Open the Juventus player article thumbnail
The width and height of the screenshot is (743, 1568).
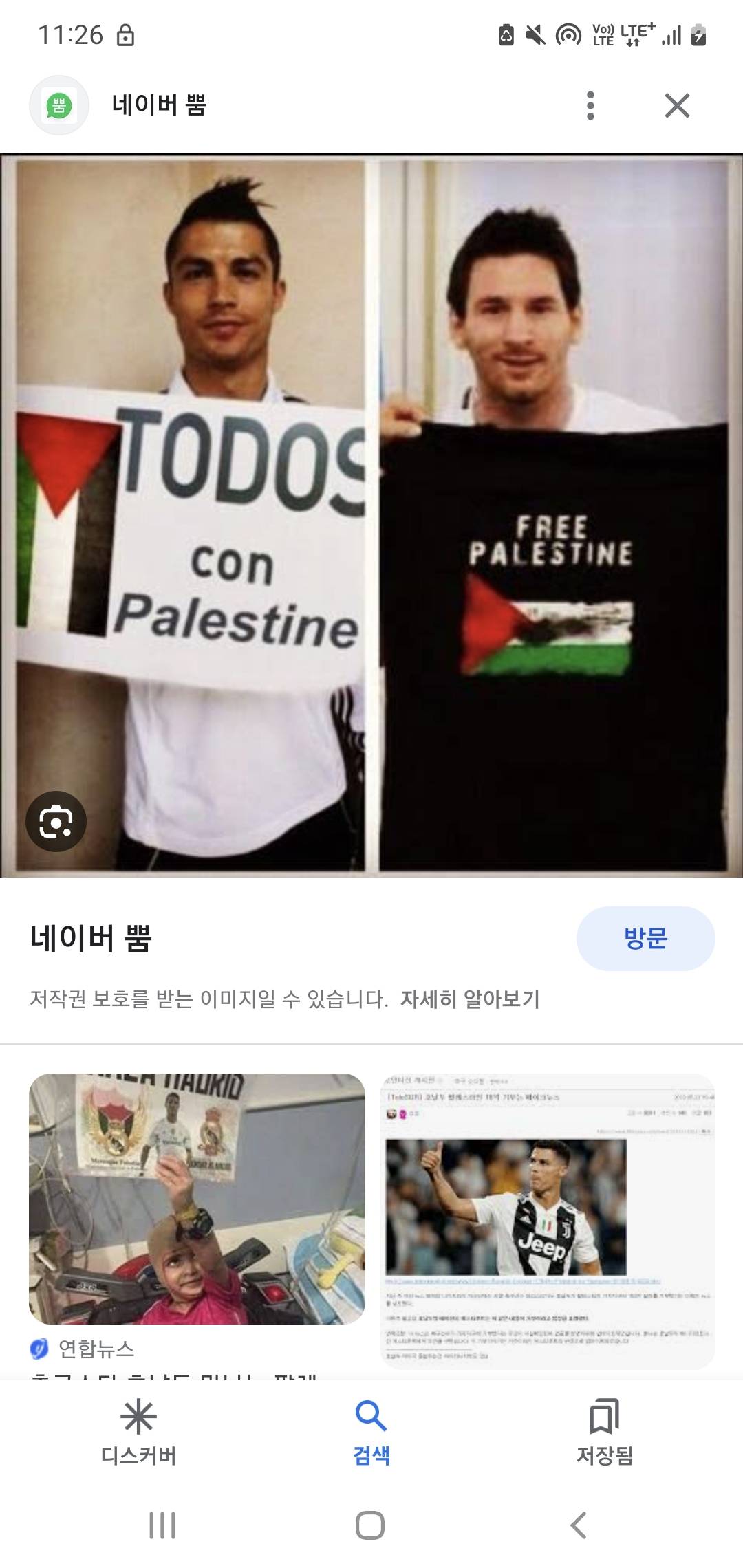click(x=548, y=1221)
